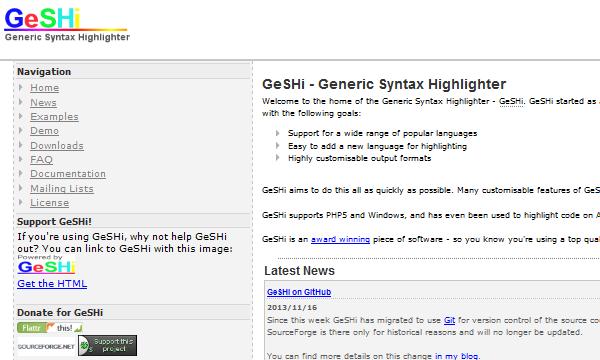Click the Git link in the news post
The width and height of the screenshot is (600, 360).
449,320
